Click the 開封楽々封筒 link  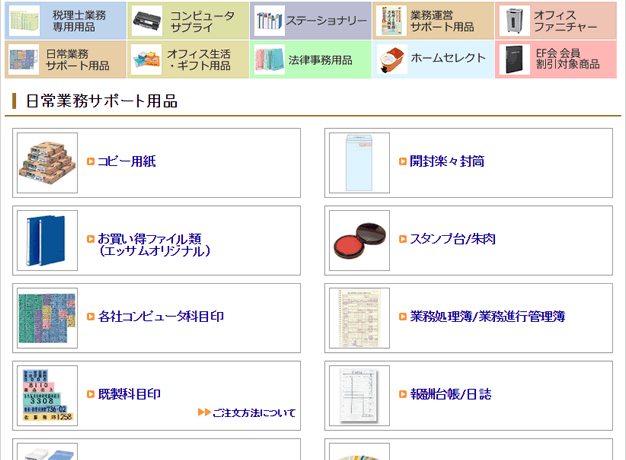pos(447,161)
